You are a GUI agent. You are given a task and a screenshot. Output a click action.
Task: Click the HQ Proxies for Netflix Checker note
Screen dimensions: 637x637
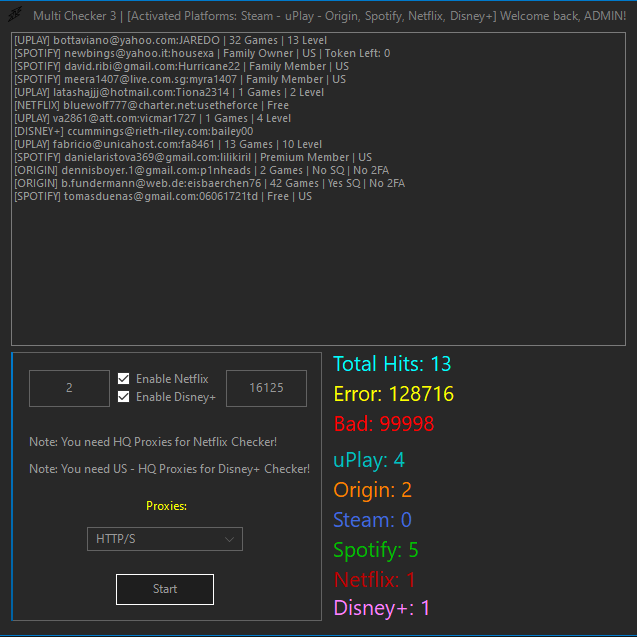(x=153, y=442)
